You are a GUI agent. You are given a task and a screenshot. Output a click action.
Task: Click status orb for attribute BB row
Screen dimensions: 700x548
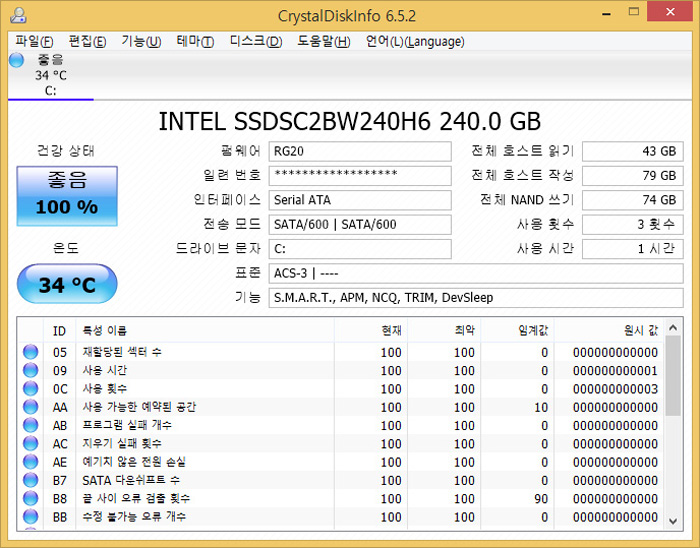click(30, 516)
